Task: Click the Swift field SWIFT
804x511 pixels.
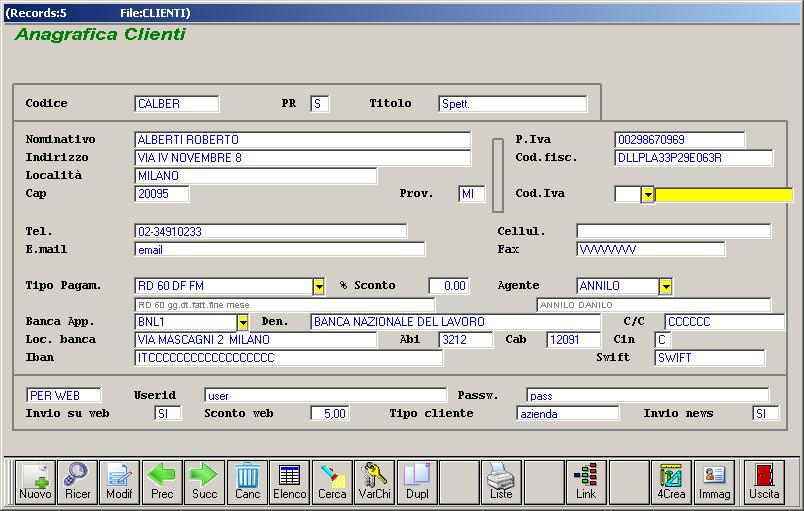Action: (710, 357)
